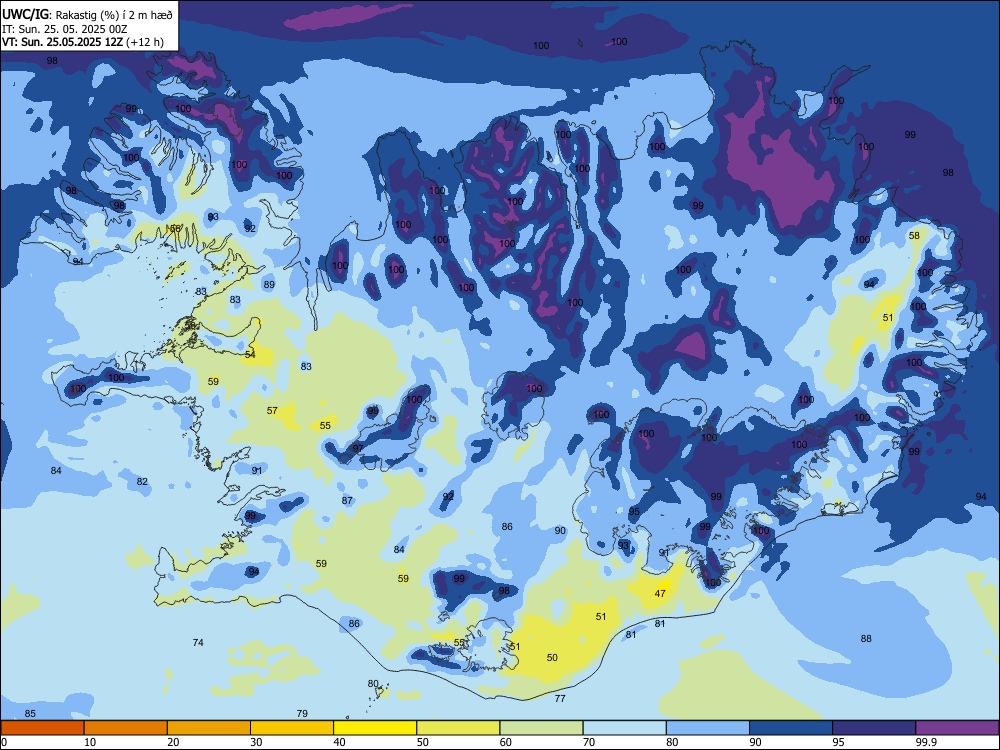The width and height of the screenshot is (1000, 750).
Task: Select the pale yellow 50–60 legend swatch
Action: click(x=458, y=728)
